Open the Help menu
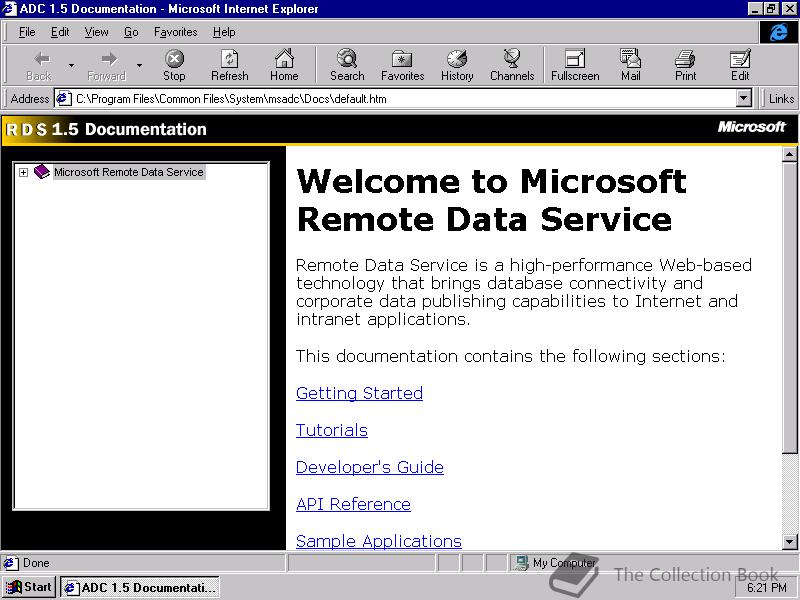800x600 pixels. click(224, 32)
